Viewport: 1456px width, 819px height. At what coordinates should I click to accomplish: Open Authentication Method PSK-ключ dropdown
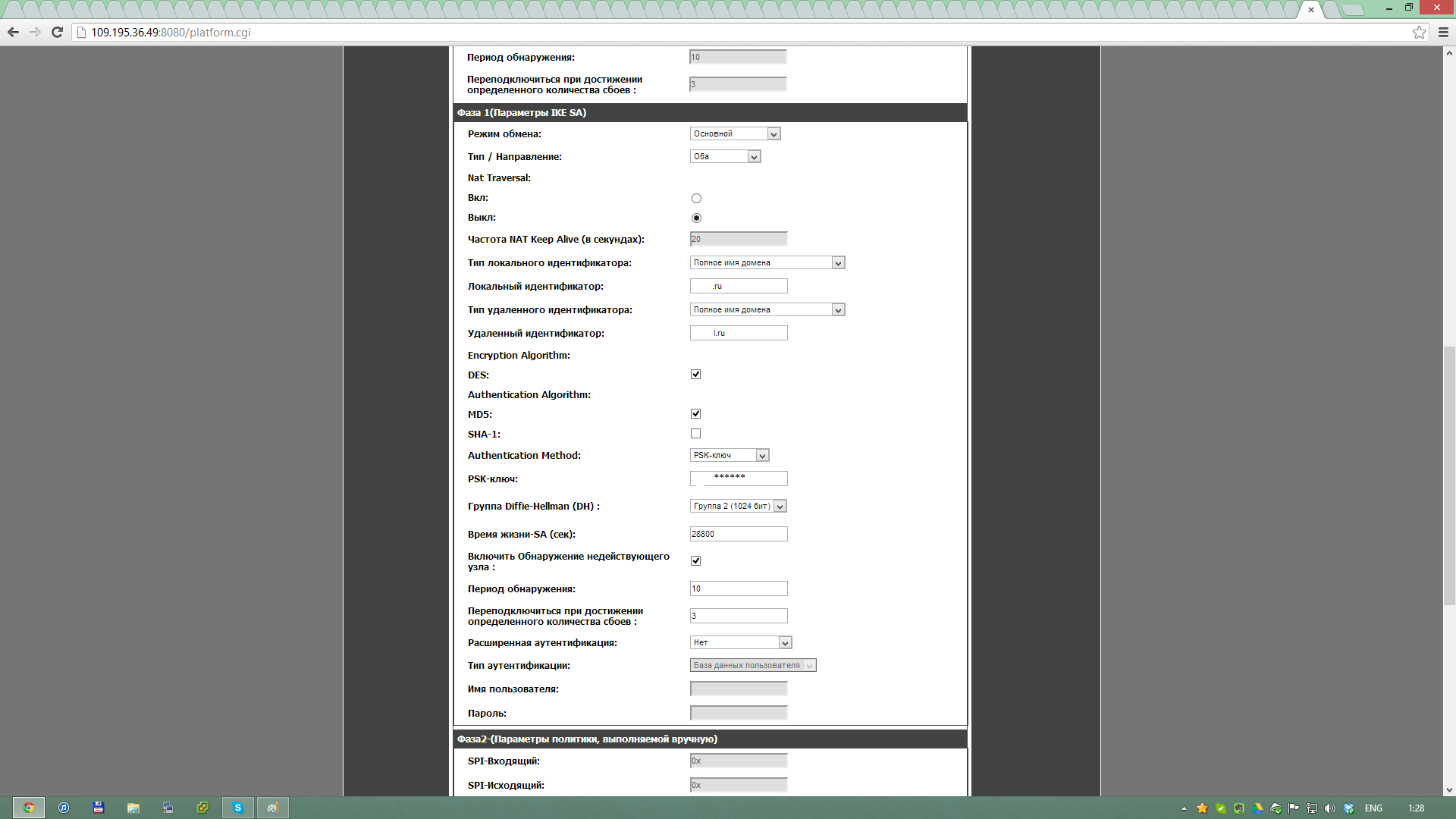(730, 456)
